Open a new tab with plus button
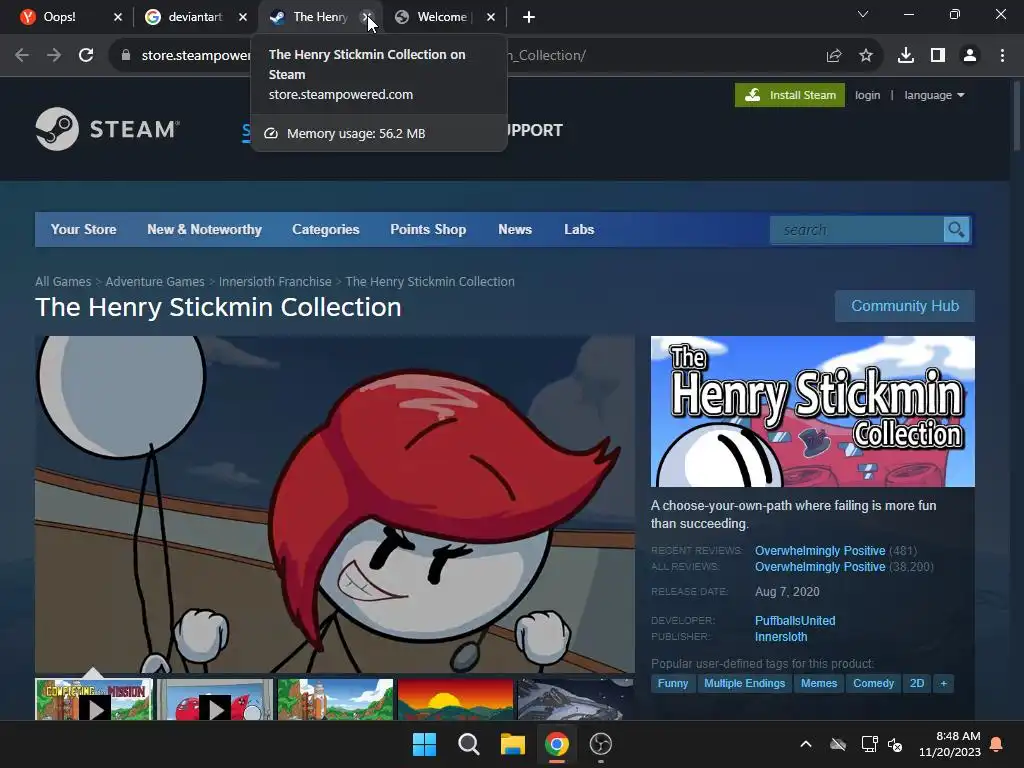The image size is (1024, 768). [x=529, y=17]
